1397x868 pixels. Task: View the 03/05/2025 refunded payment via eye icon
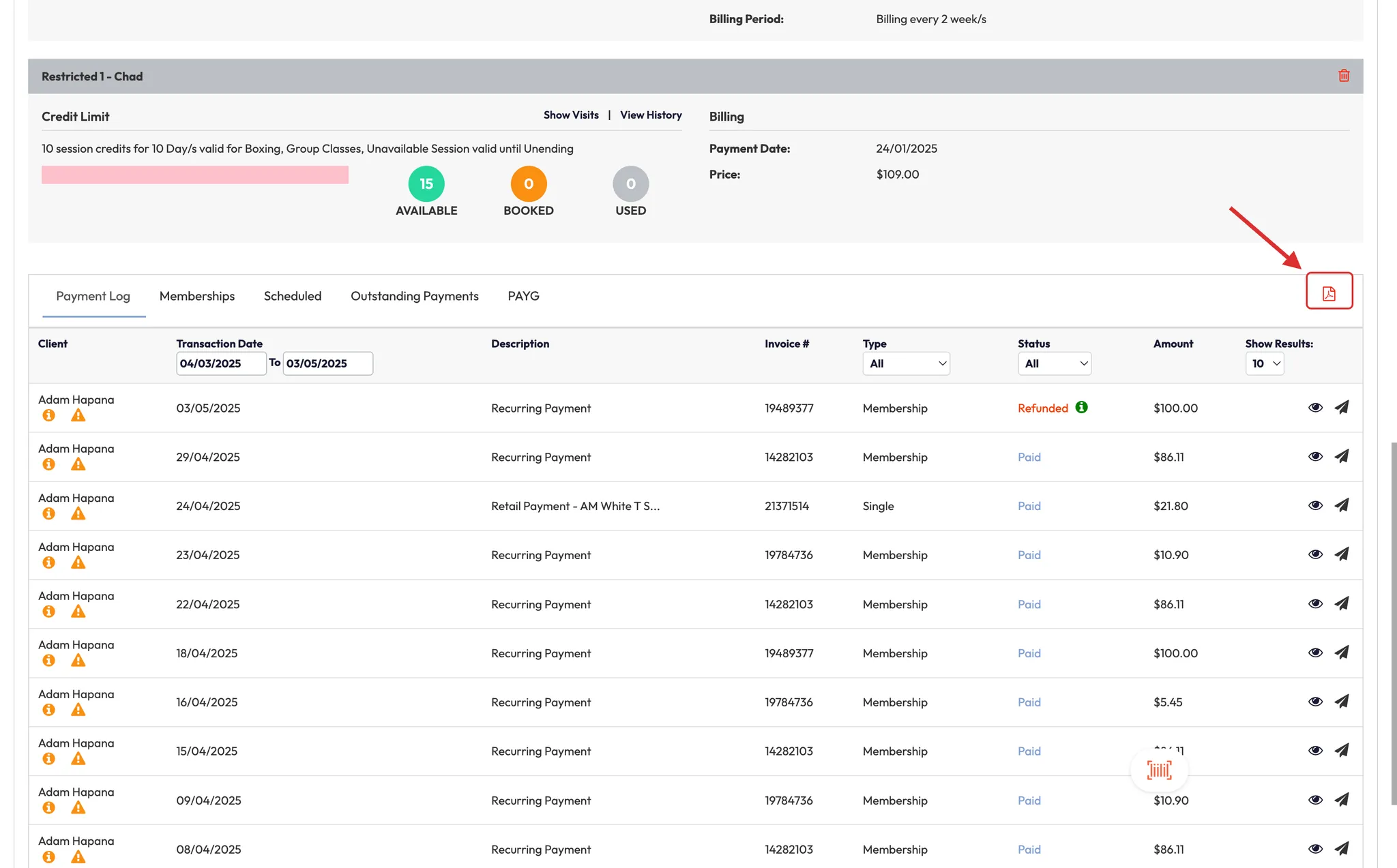coord(1315,407)
